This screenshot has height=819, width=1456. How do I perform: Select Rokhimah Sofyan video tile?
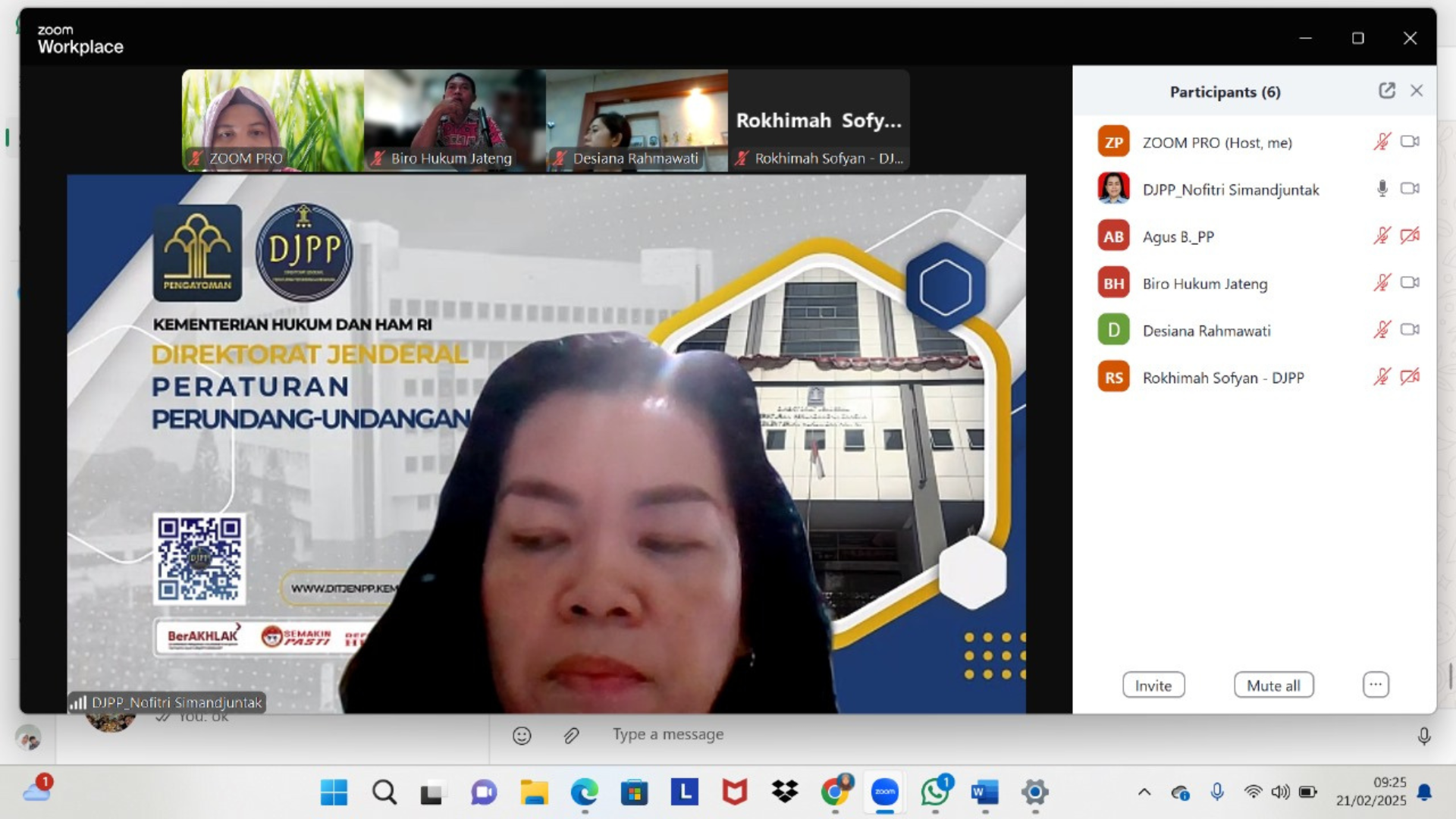[819, 121]
